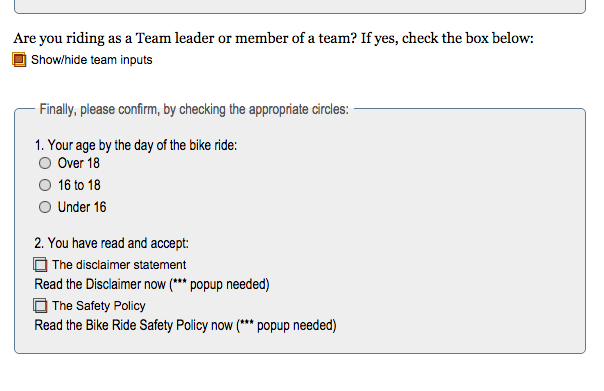Screen dimensions: 604x391
Task: Click the 'Over 18' label text
Action: point(79,163)
